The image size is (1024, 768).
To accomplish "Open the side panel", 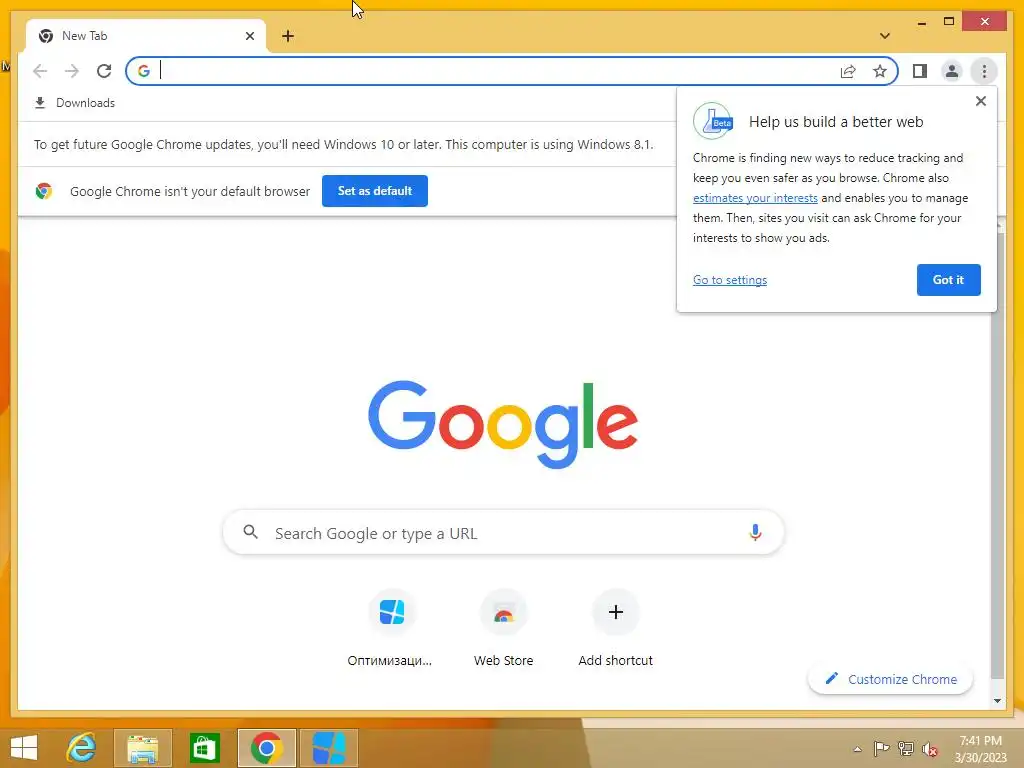I will point(920,71).
